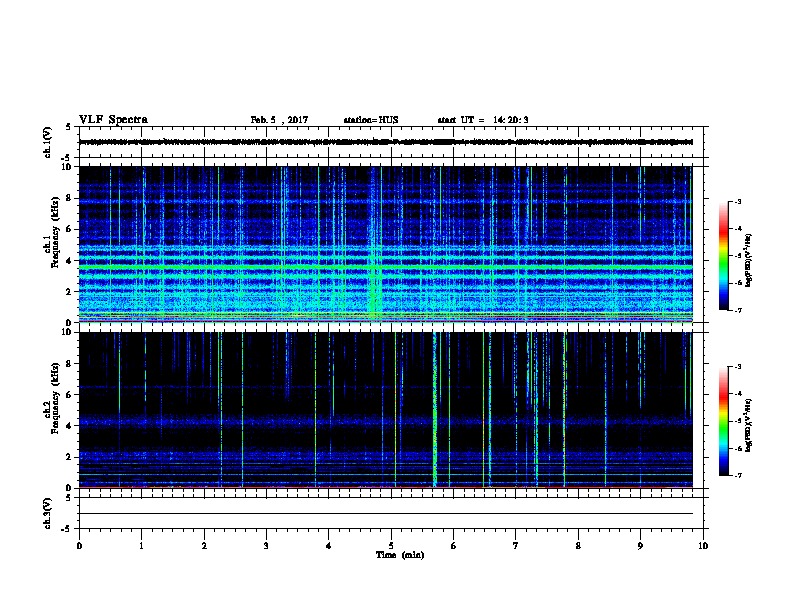The image size is (792, 612).
Task: Click the ch.1 voltage waveform trace
Action: 385,142
